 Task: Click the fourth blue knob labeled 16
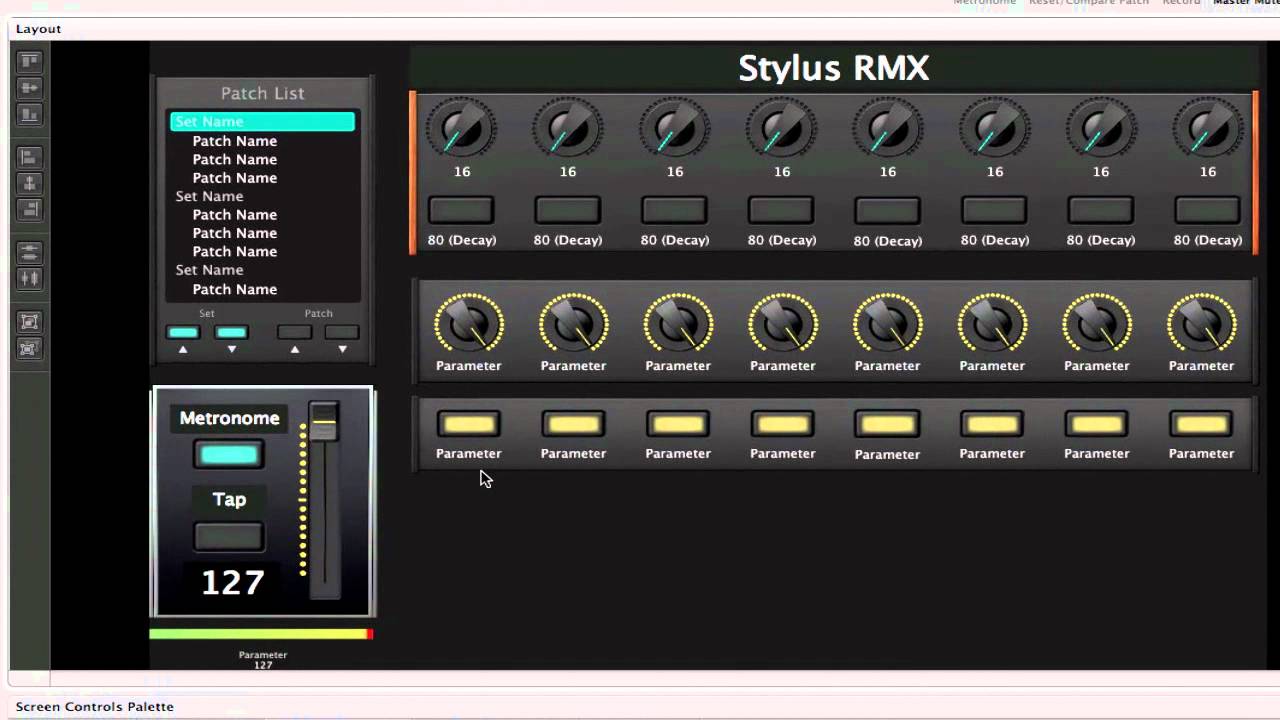tap(781, 130)
